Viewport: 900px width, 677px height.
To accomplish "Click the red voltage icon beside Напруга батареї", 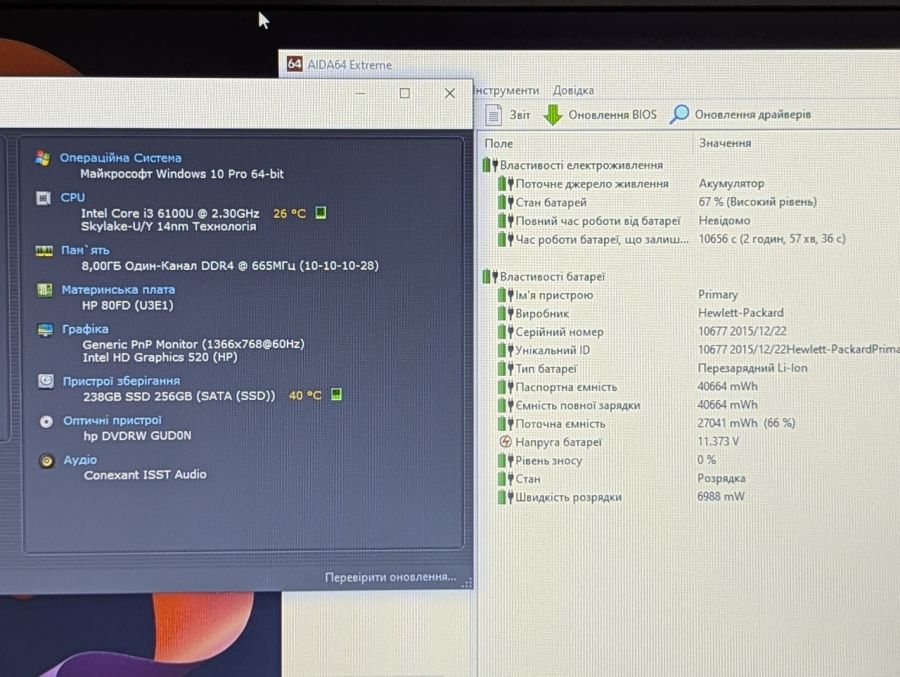I will tap(505, 442).
